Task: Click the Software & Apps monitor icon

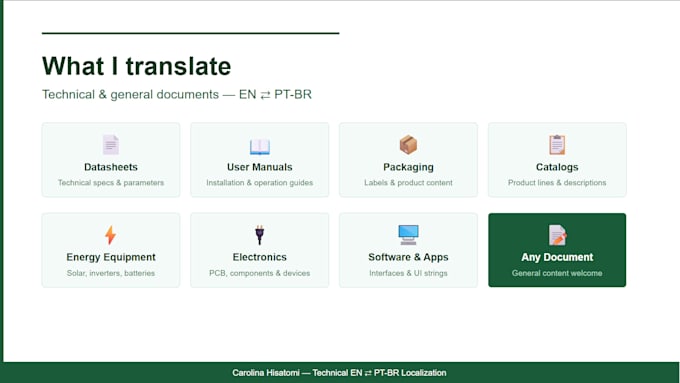Action: pyautogui.click(x=408, y=235)
